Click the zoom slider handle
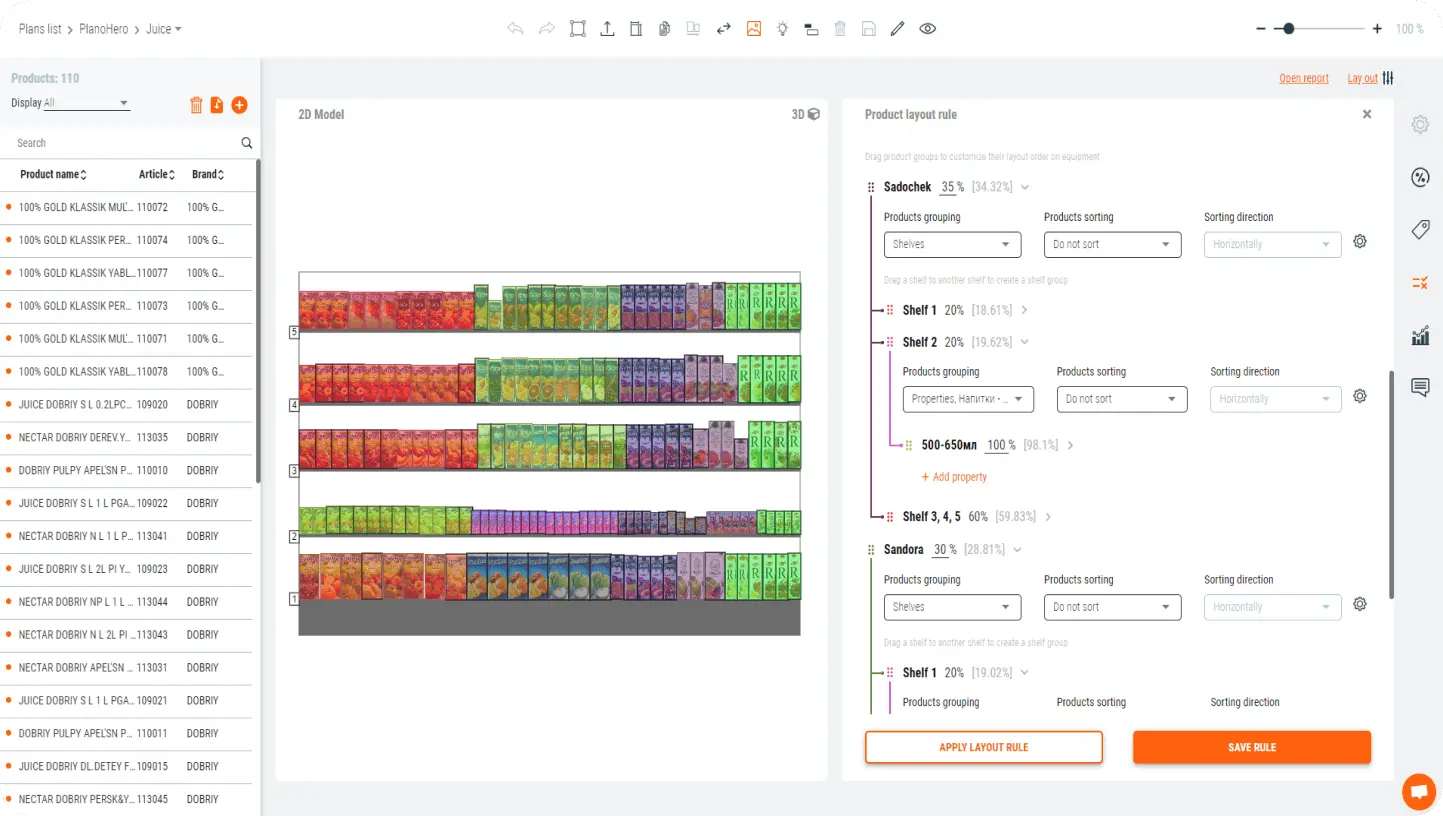This screenshot has width=1443, height=816. coord(1289,29)
